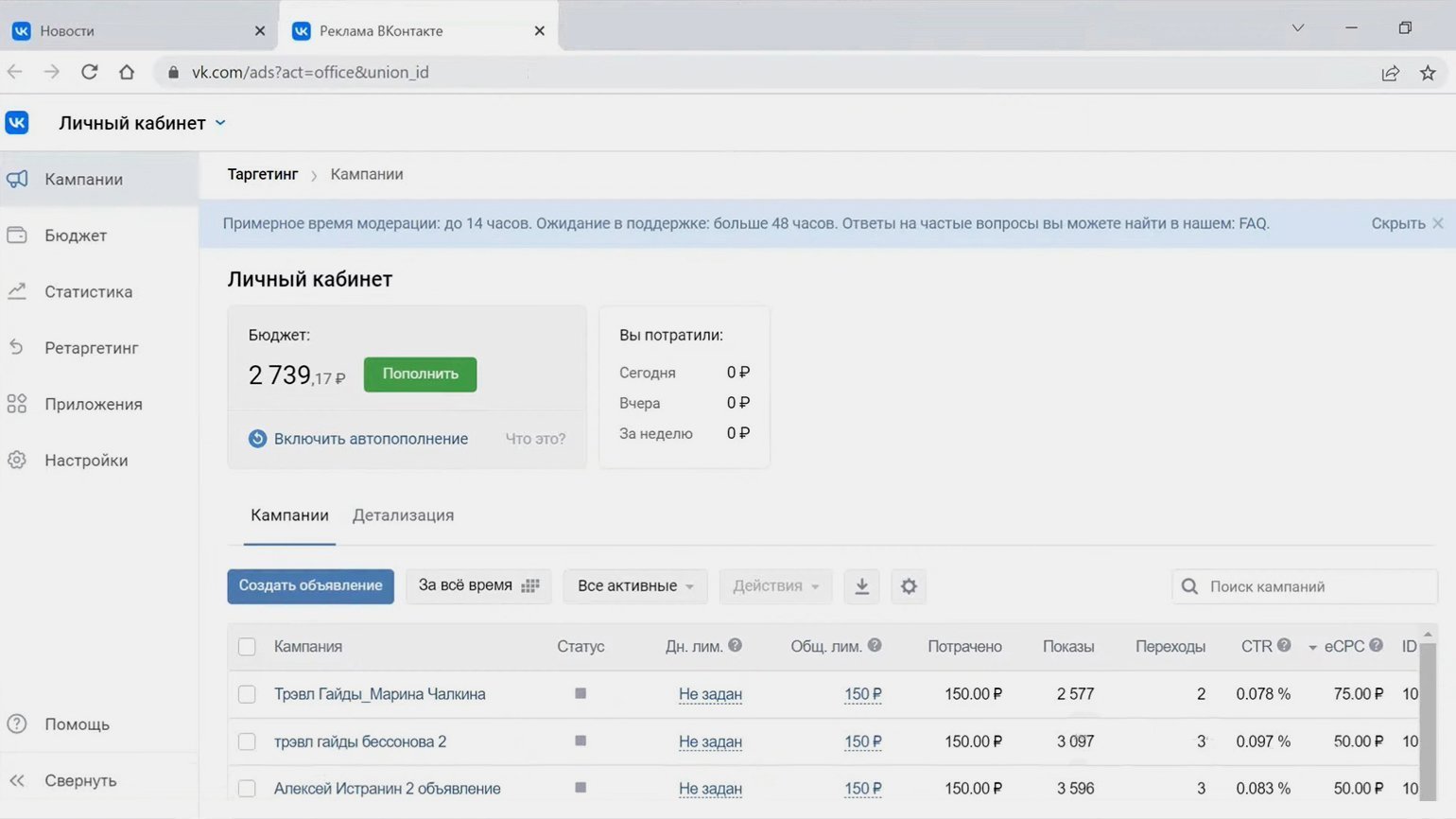Open campaign Трэвл Гайды_Марина Чалкина
This screenshot has width=1456, height=819.
pyautogui.click(x=379, y=694)
